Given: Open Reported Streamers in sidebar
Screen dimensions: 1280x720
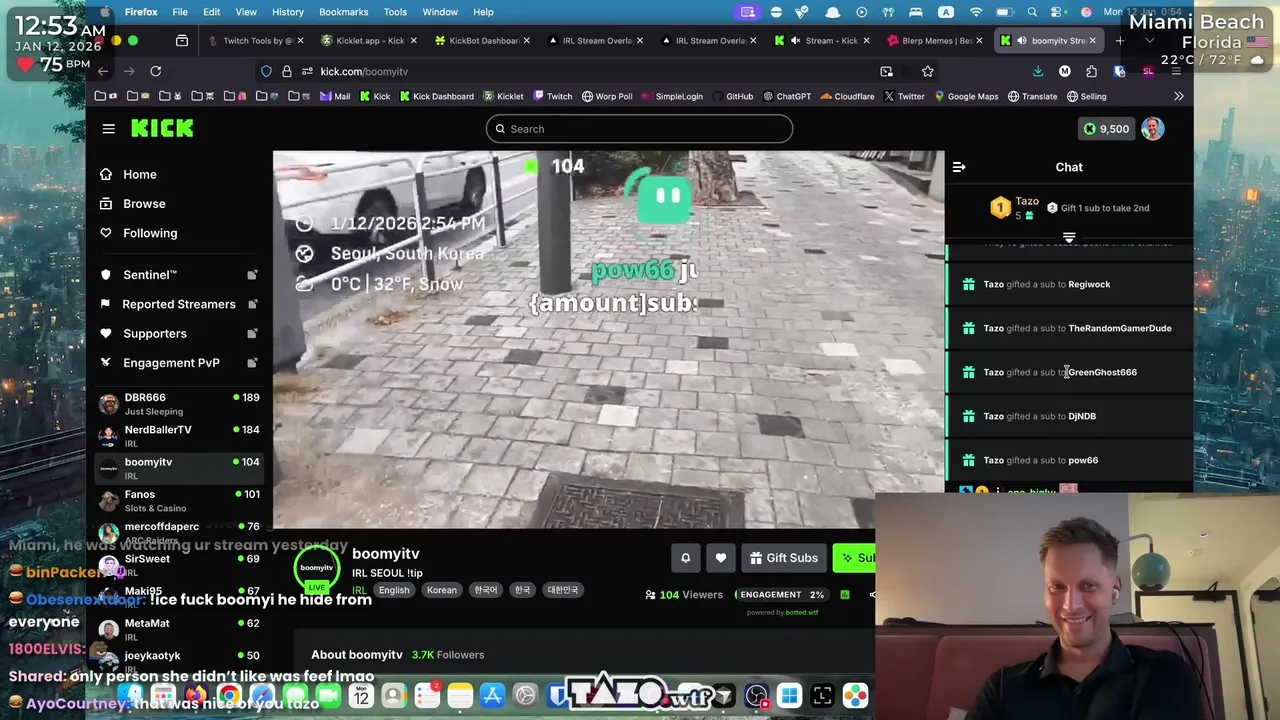Looking at the screenshot, I should (178, 304).
